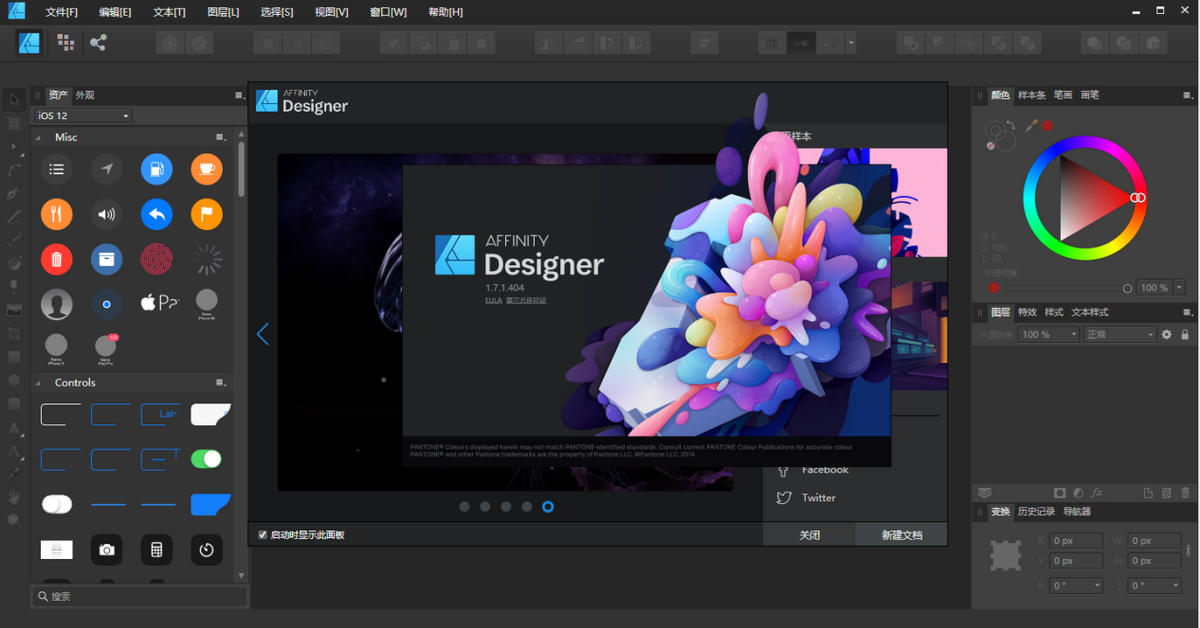Viewport: 1200px width, 628px height.
Task: Switch to the 外观 tab
Action: click(x=85, y=96)
